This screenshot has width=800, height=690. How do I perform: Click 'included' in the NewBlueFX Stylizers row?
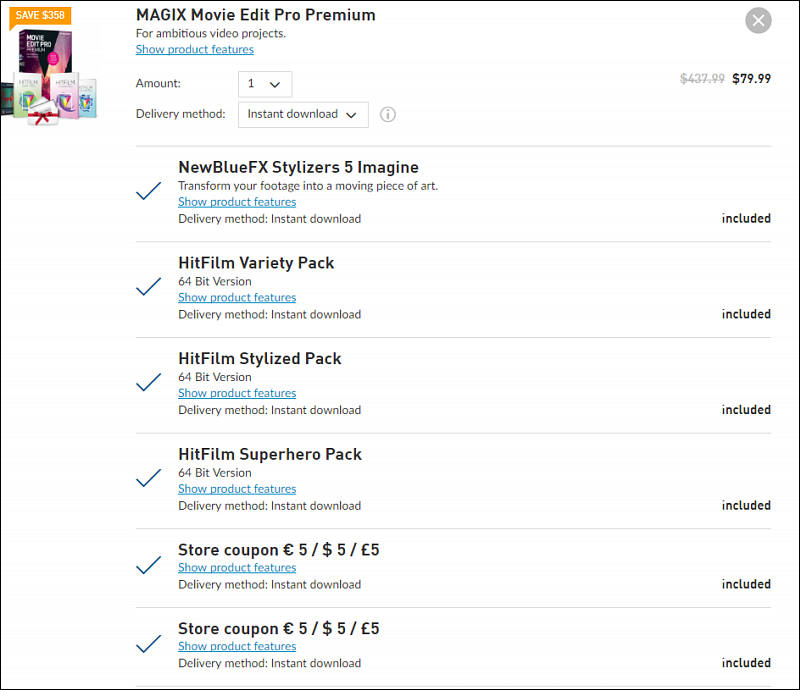746,218
